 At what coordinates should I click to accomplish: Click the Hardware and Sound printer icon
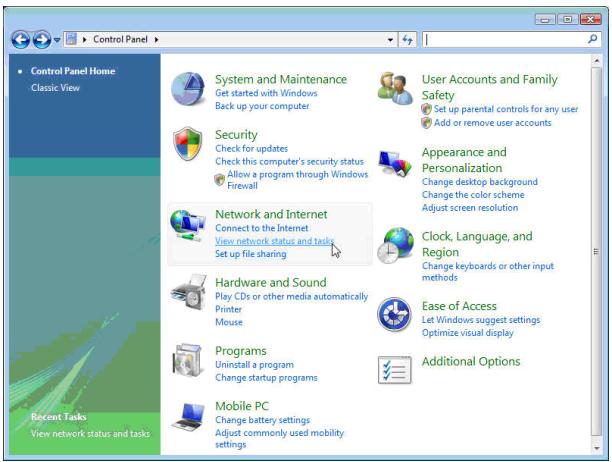[x=189, y=292]
